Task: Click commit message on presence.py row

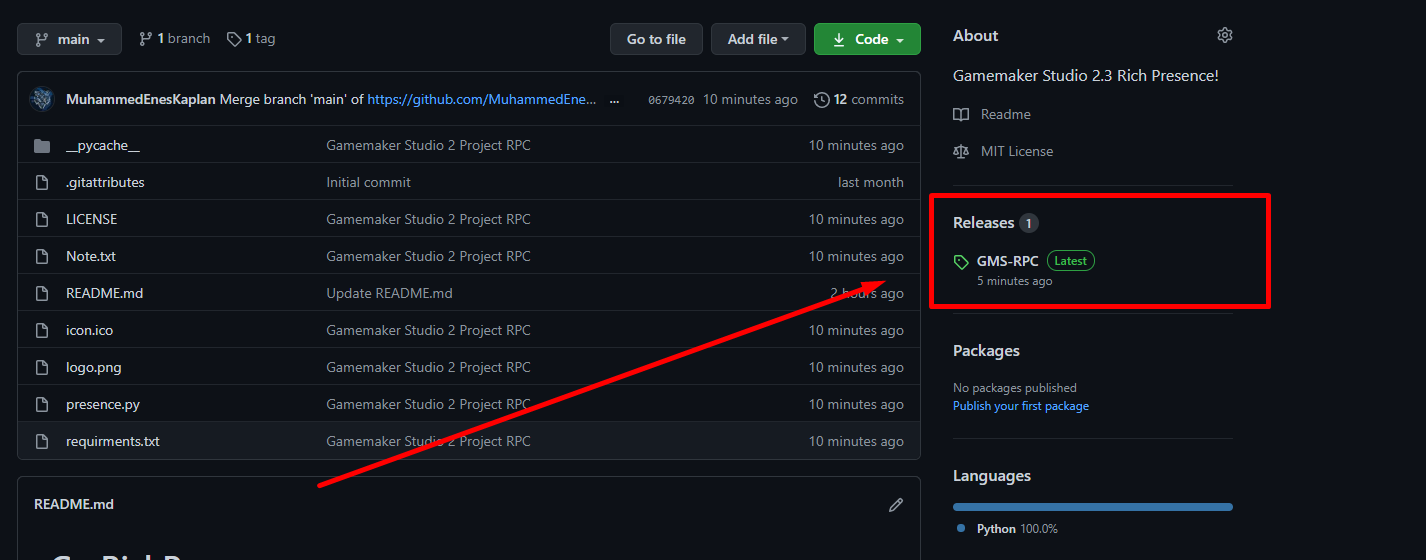Action: click(x=428, y=404)
